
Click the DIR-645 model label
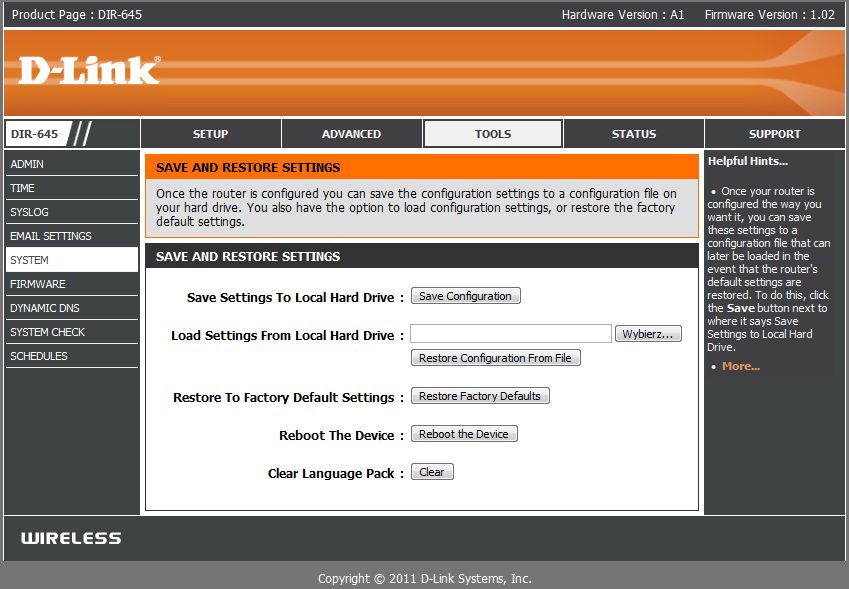pos(35,134)
